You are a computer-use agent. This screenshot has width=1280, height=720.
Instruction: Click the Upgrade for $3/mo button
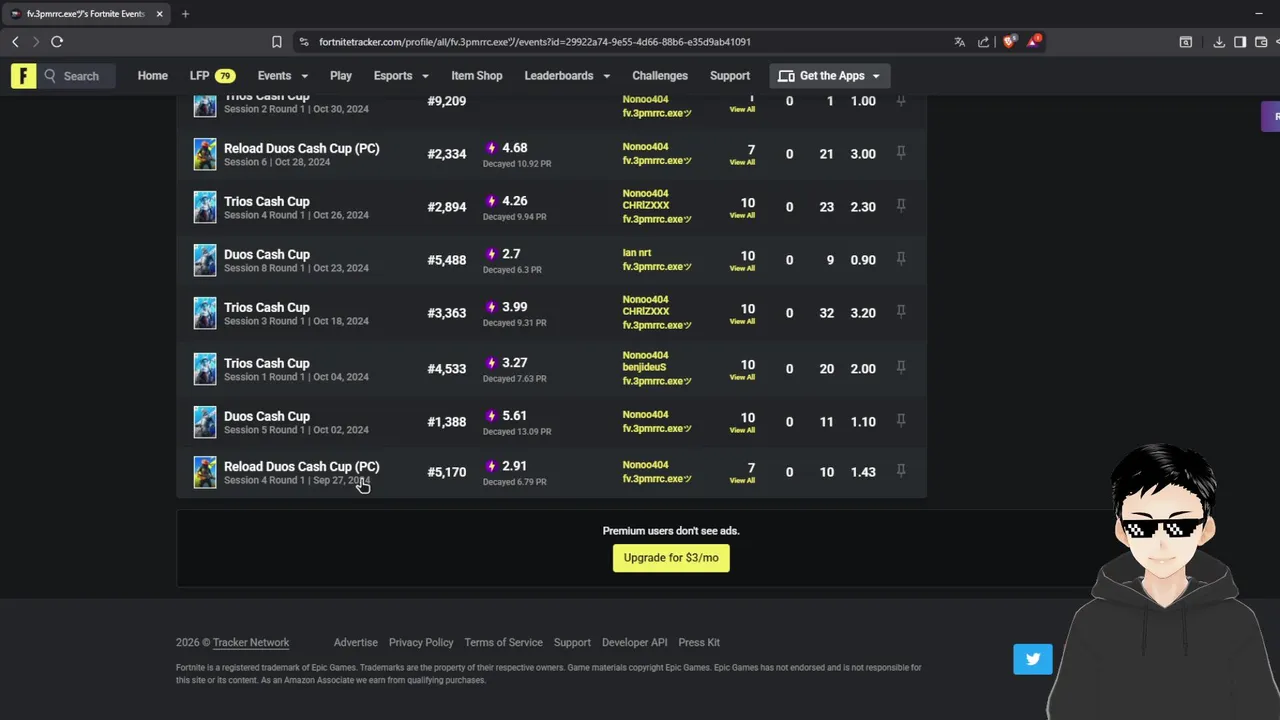(671, 558)
